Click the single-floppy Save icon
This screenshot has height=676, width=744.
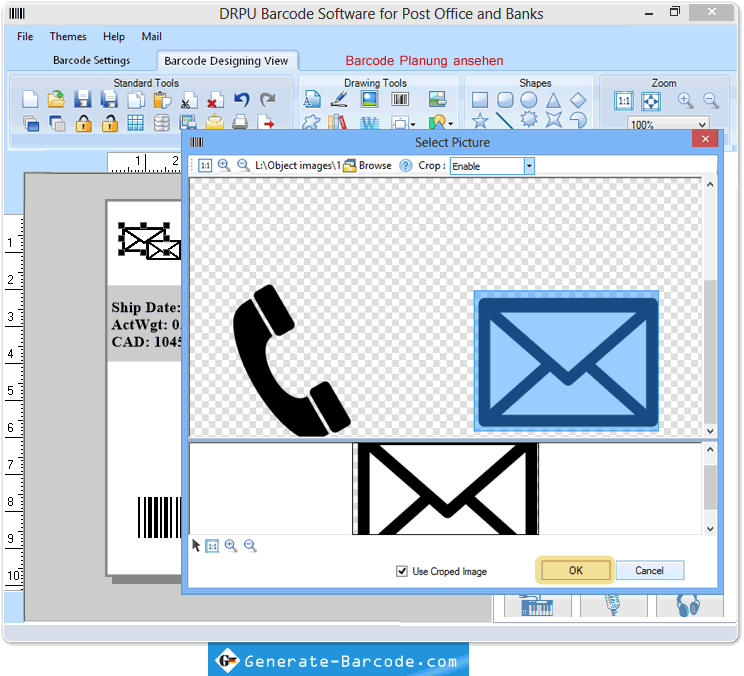[x=83, y=100]
